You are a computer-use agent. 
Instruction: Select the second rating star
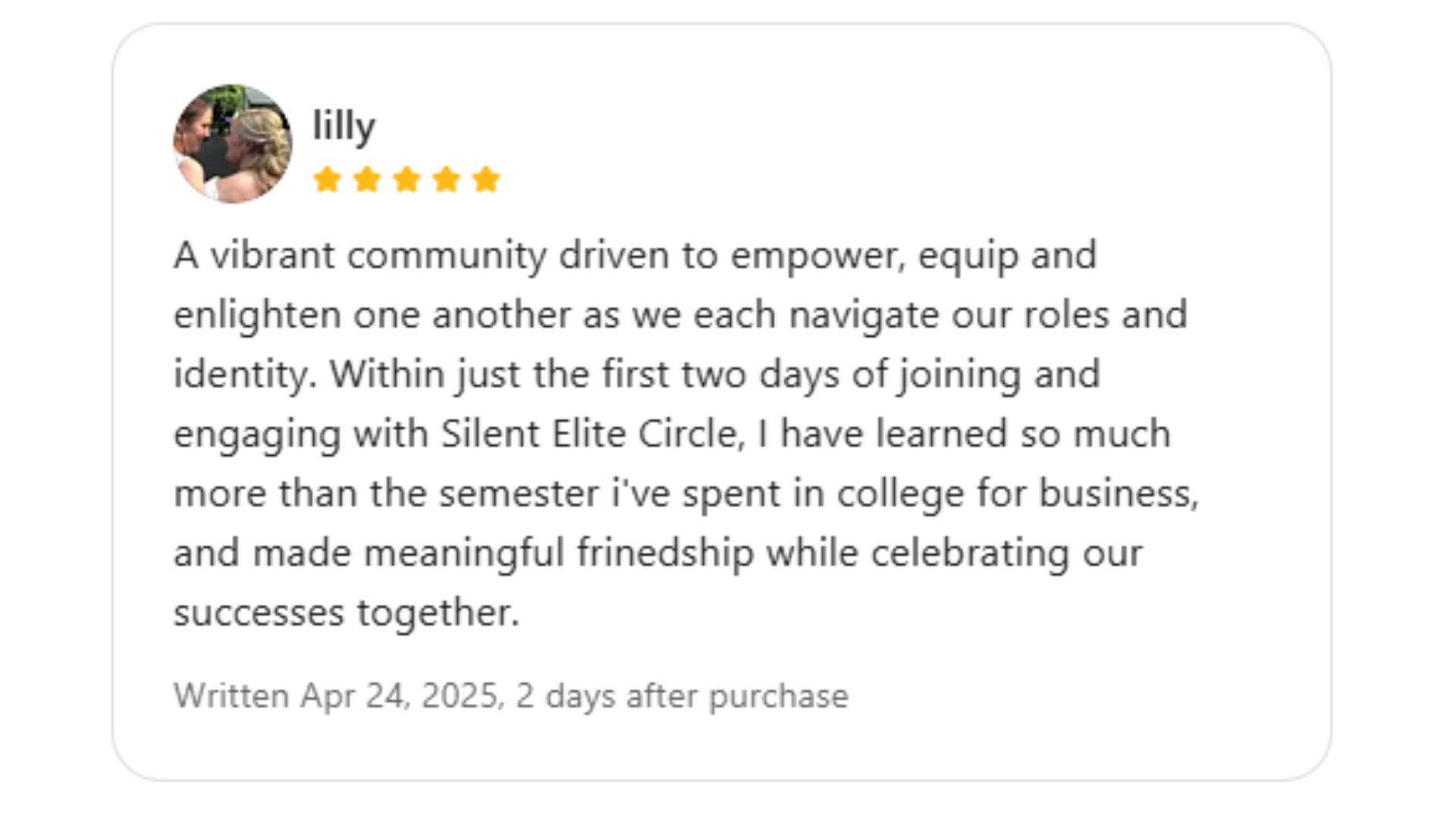pos(367,180)
